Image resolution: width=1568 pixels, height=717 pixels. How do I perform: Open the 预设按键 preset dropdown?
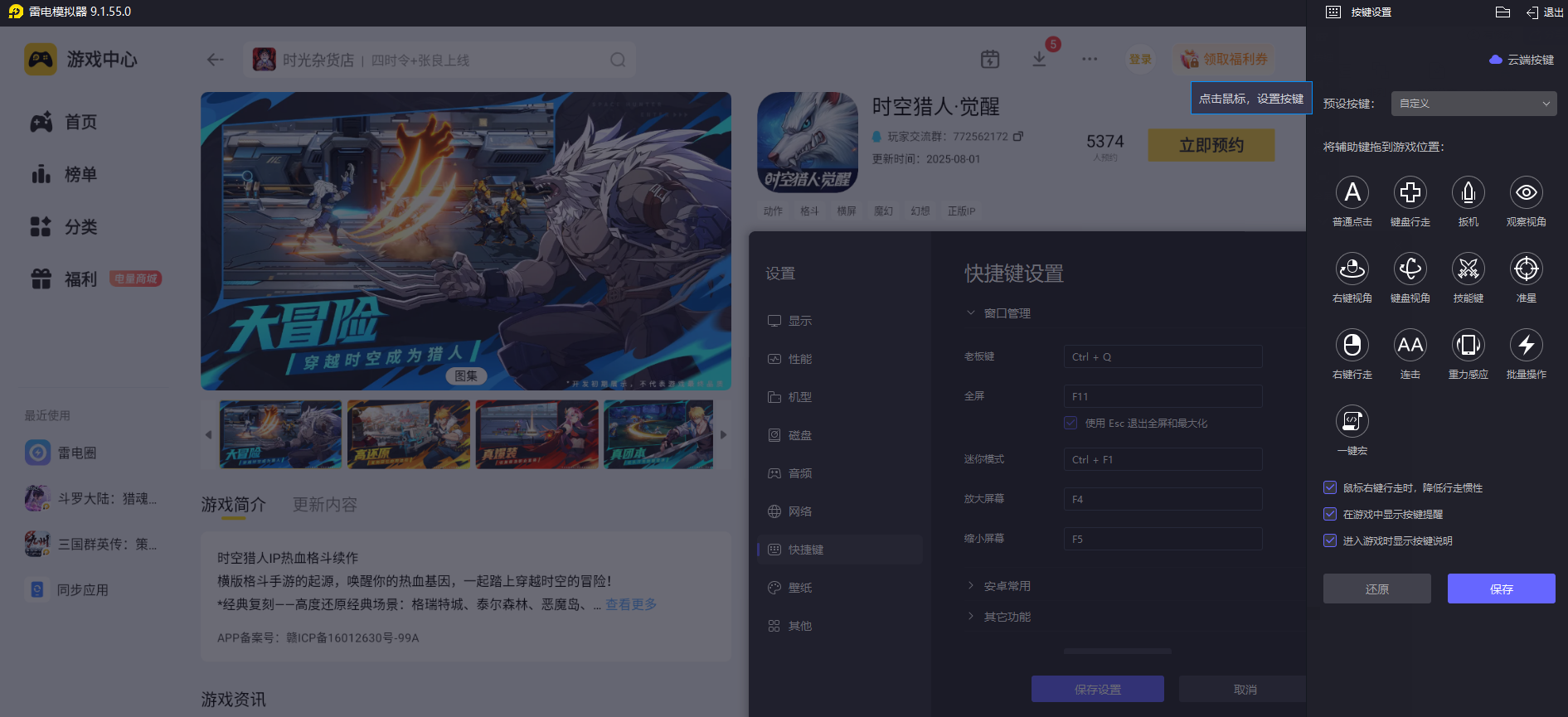pos(1473,104)
